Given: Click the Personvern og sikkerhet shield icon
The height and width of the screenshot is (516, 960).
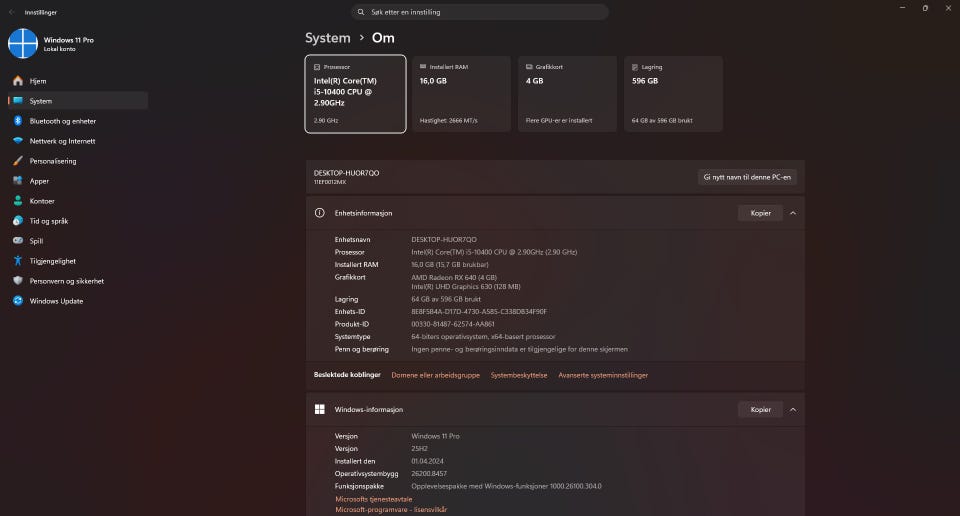Looking at the screenshot, I should pos(18,280).
